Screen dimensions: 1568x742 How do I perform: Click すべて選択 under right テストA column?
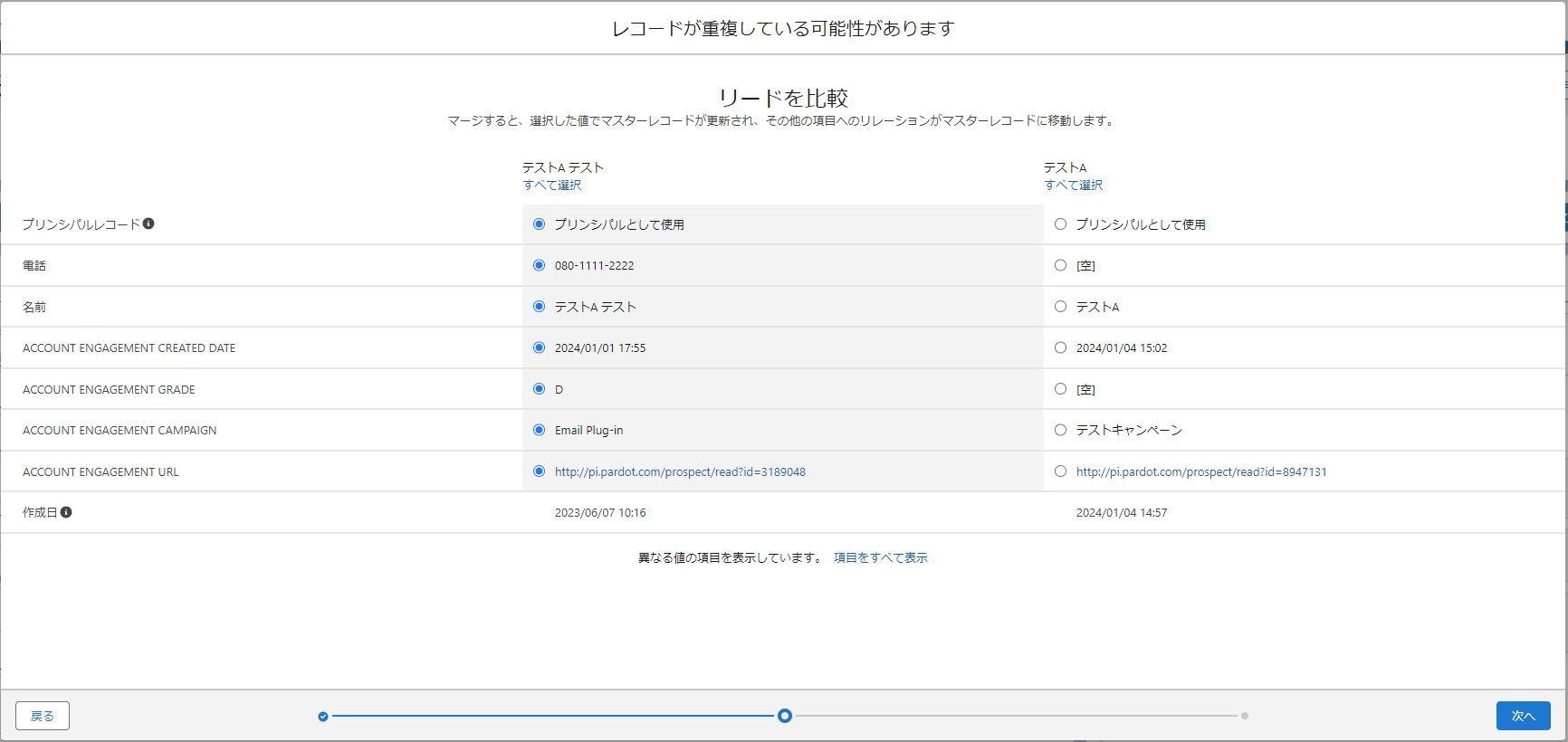(x=1074, y=185)
